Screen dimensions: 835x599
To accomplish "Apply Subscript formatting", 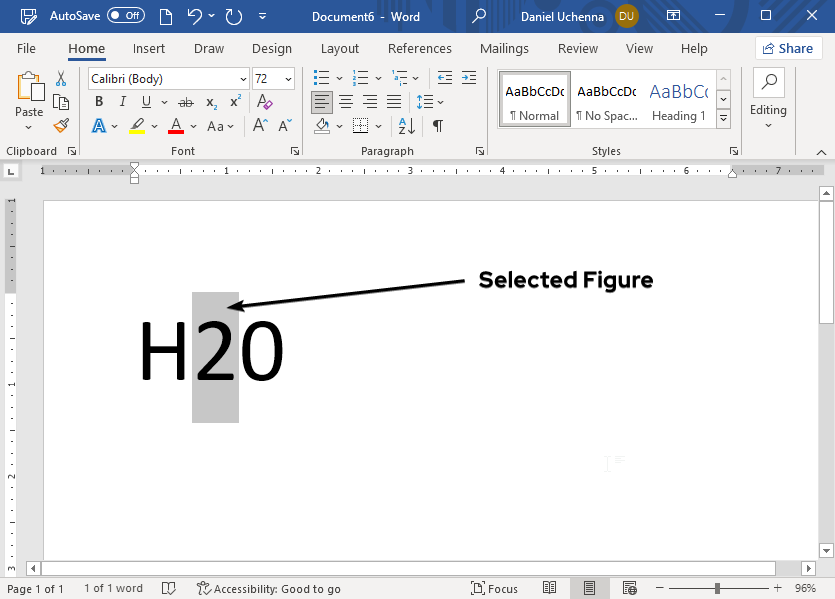I will coord(211,102).
